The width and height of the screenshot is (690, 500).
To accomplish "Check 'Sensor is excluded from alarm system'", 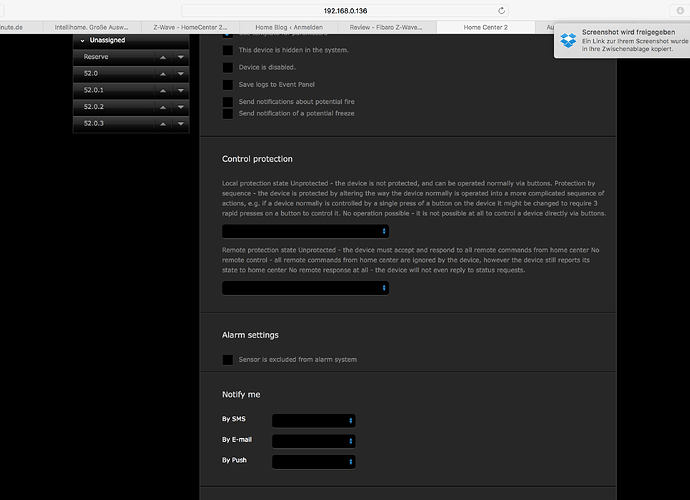I will (x=228, y=360).
